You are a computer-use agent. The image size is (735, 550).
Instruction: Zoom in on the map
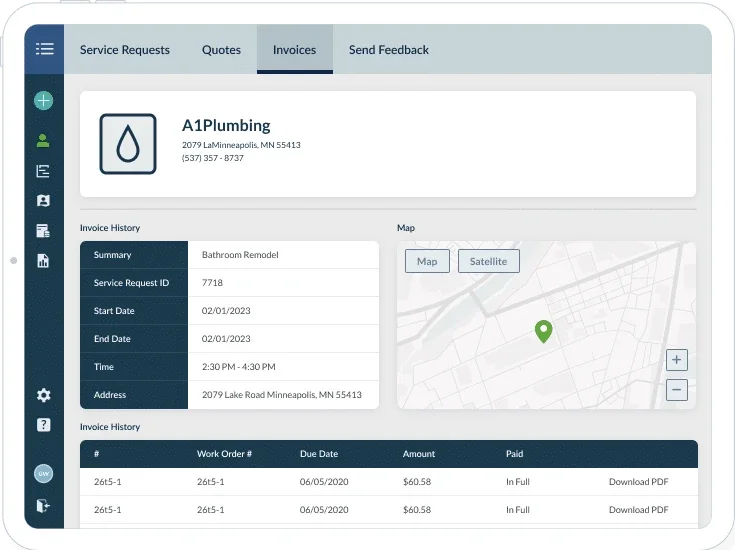pyautogui.click(x=676, y=360)
